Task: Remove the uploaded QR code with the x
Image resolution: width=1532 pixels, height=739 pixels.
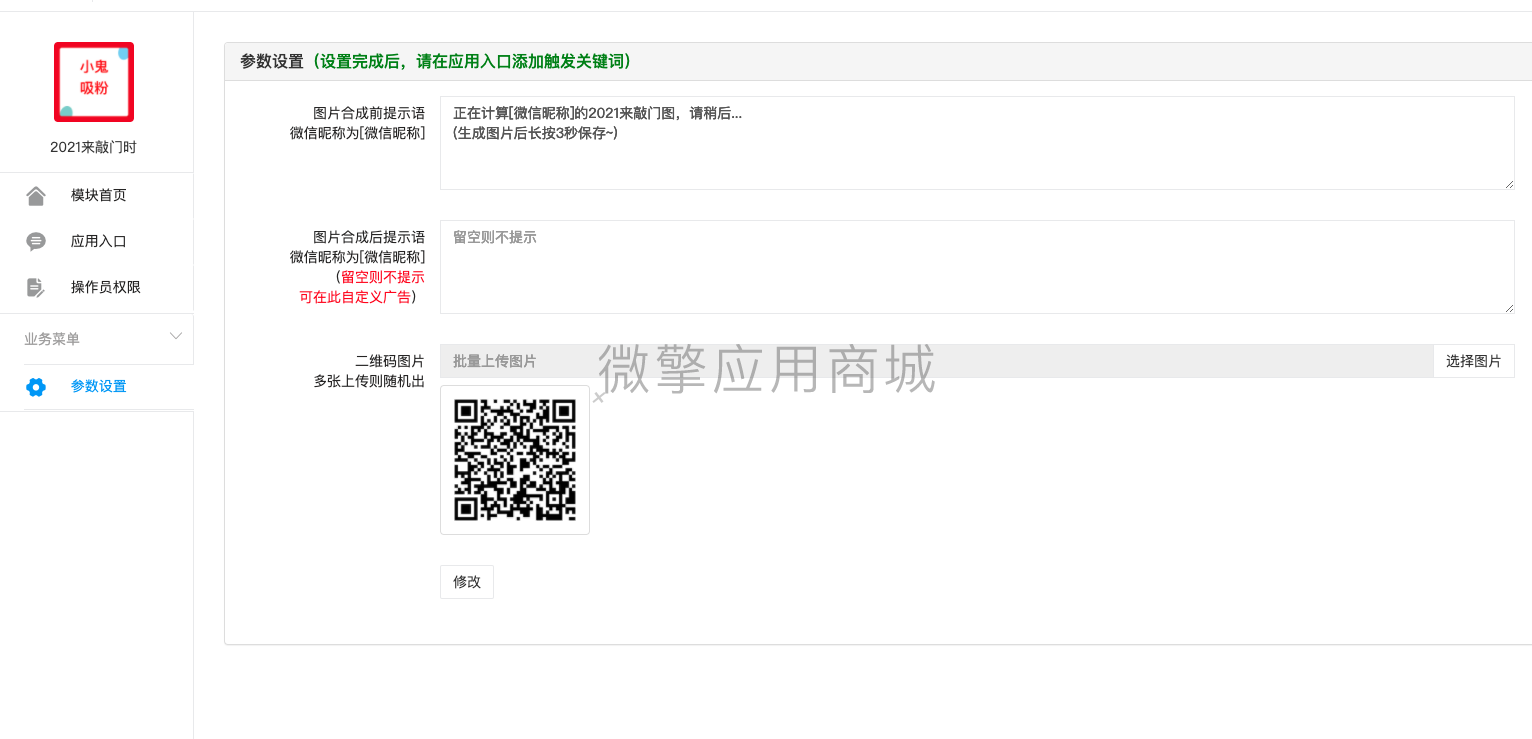Action: [598, 398]
